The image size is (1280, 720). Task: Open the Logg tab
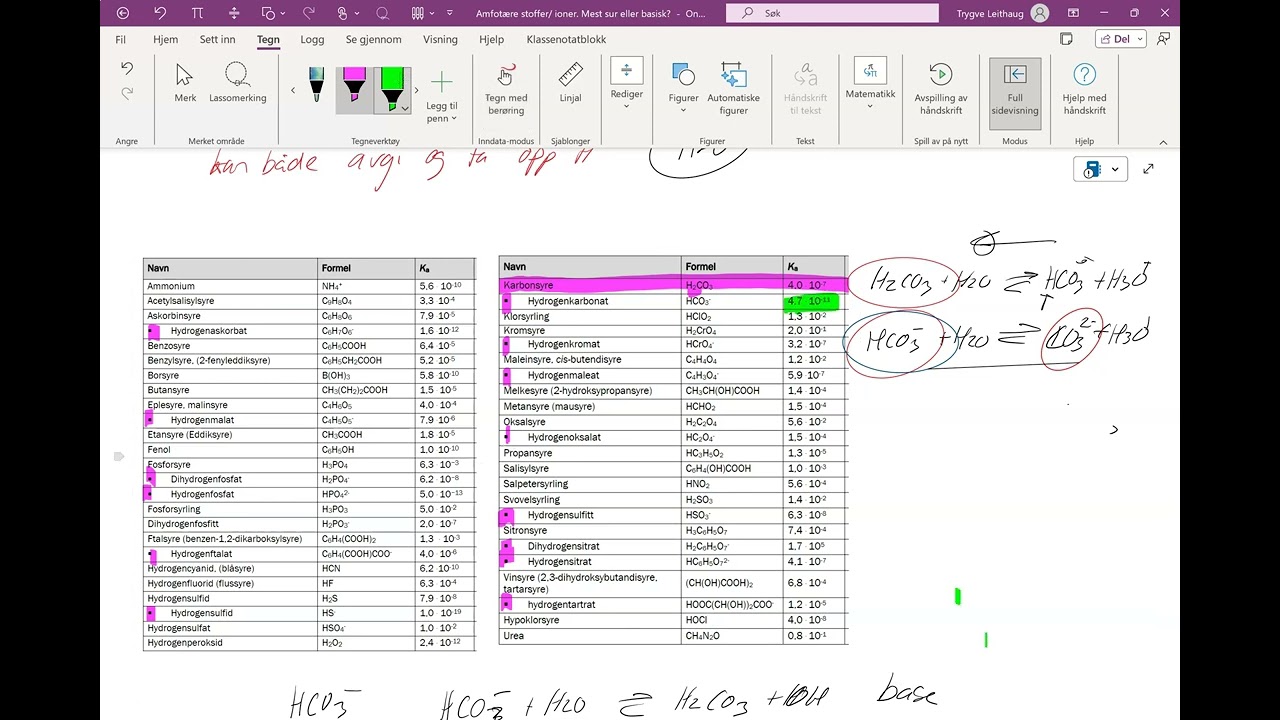pyautogui.click(x=312, y=40)
